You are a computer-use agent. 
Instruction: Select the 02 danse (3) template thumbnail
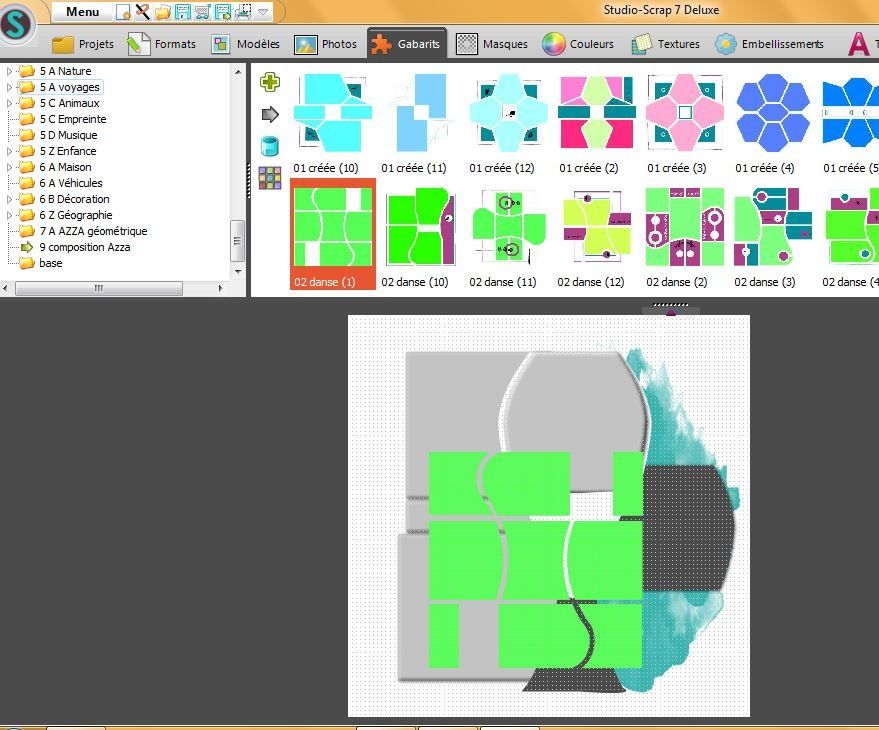pyautogui.click(x=772, y=227)
